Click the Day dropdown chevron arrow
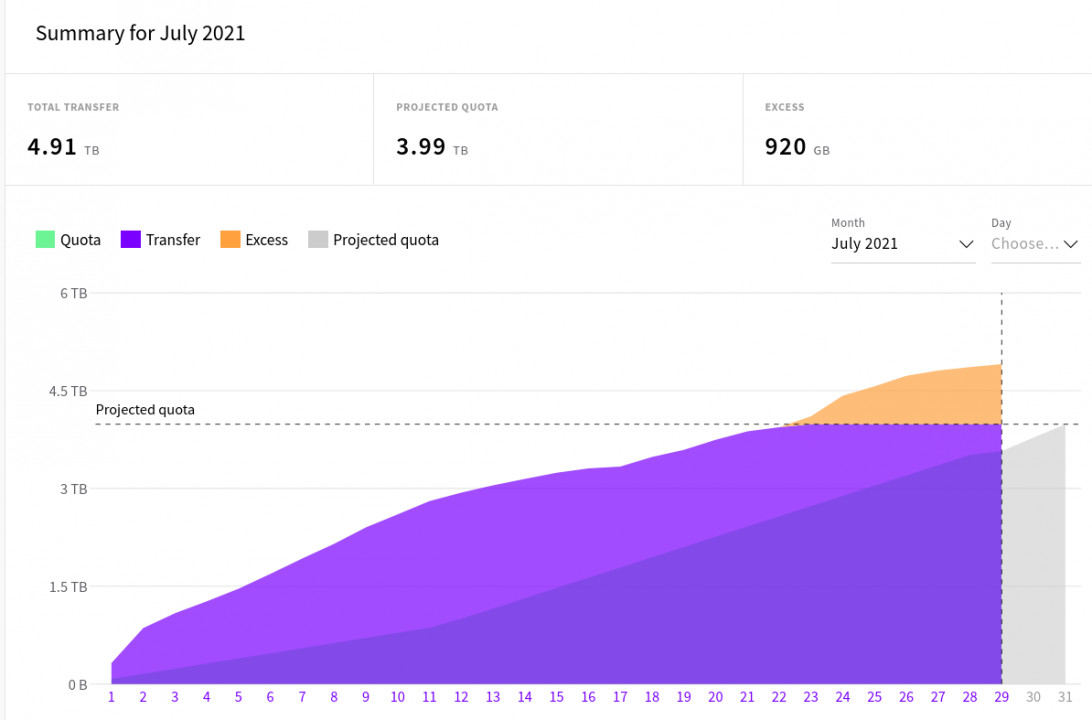This screenshot has height=720, width=1092. tap(1071, 244)
